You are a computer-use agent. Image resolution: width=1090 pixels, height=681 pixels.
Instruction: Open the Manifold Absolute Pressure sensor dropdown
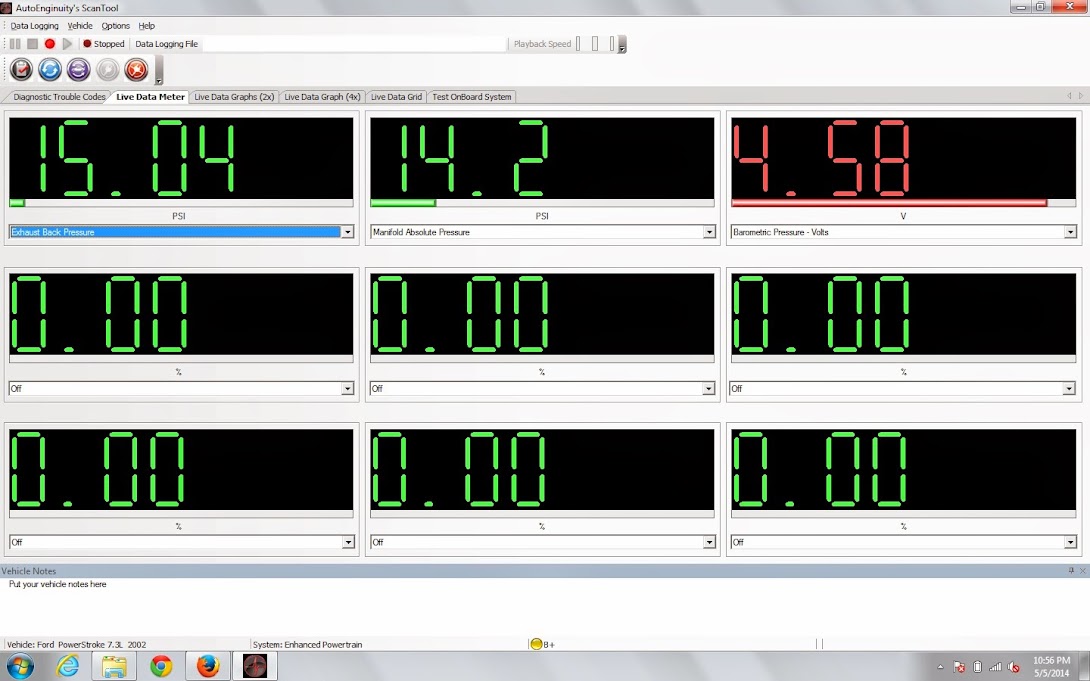709,232
